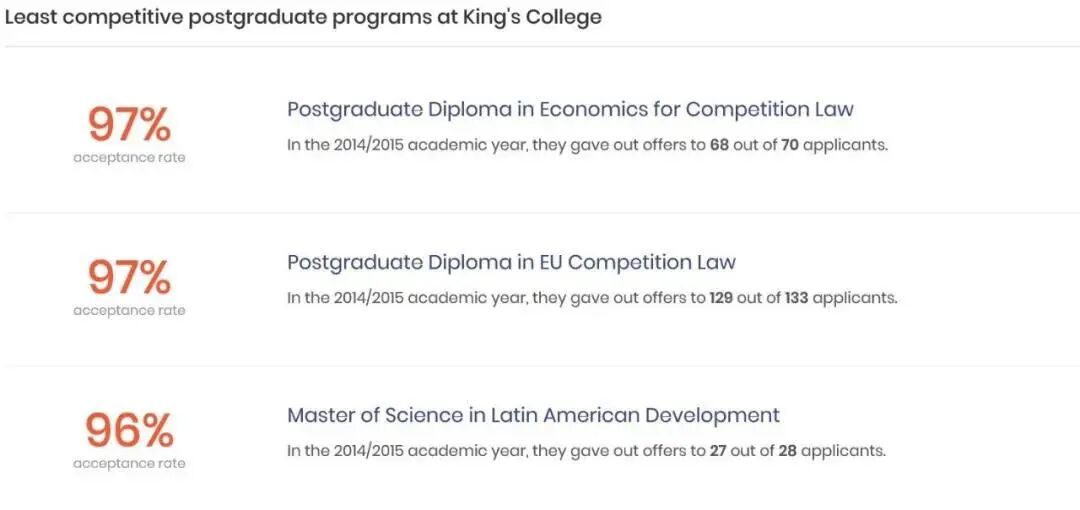This screenshot has height=510, width=1080.
Task: Open Postgraduate Diploma in Economics for Competition Law
Action: click(570, 109)
